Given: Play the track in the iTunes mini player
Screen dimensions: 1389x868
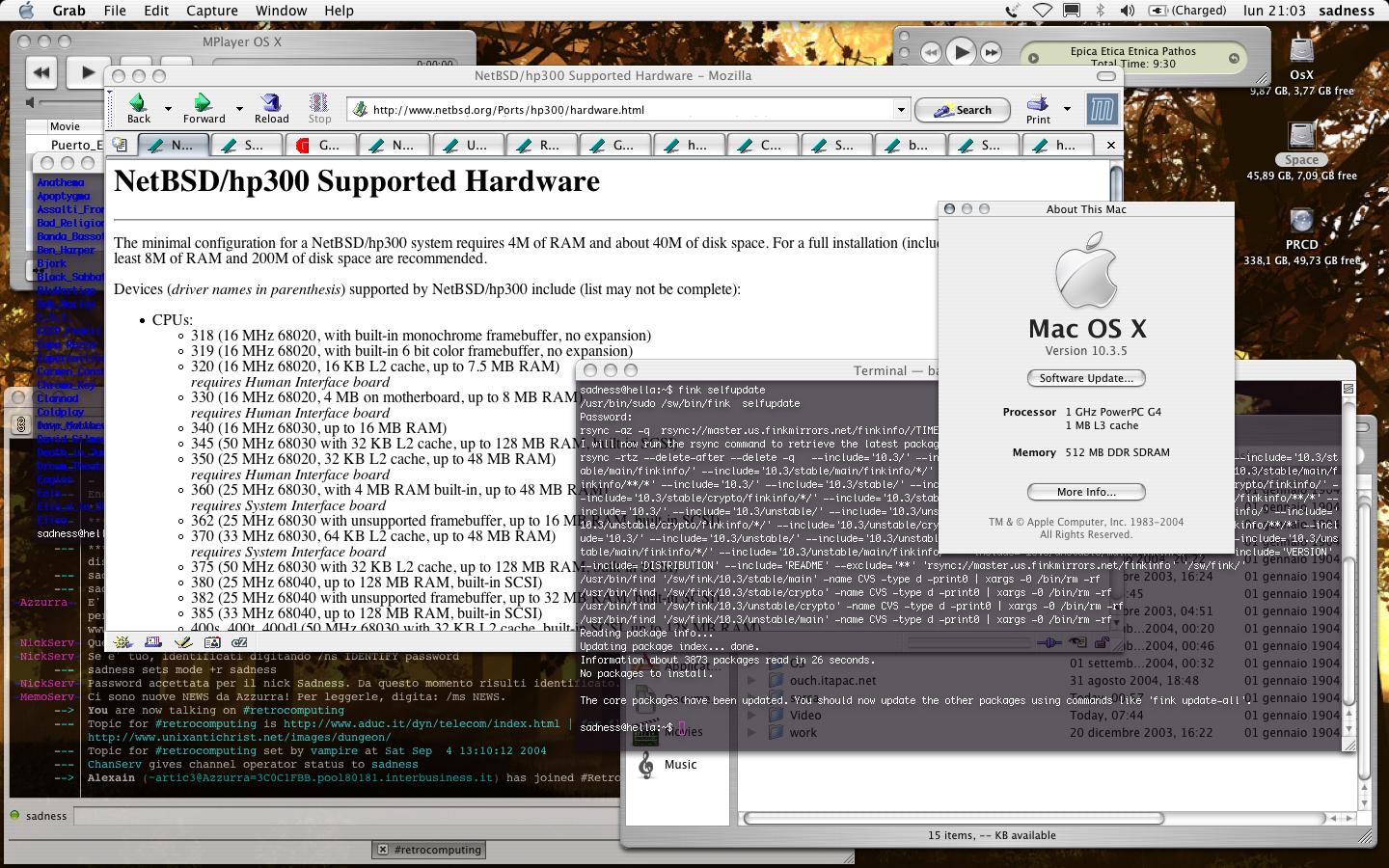Looking at the screenshot, I should coord(961,51).
